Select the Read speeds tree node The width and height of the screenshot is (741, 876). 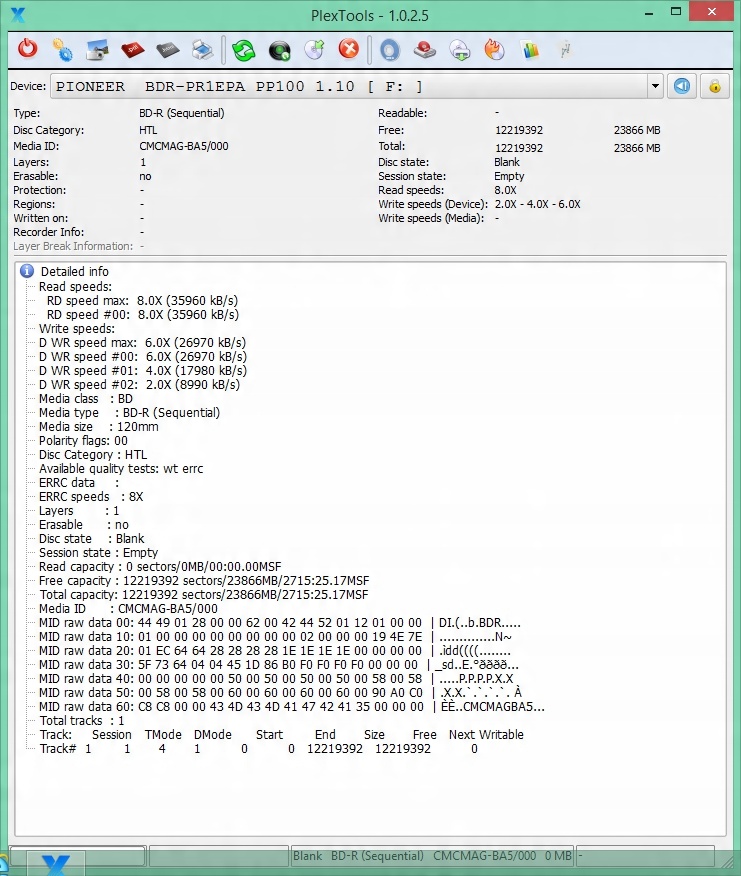75,286
